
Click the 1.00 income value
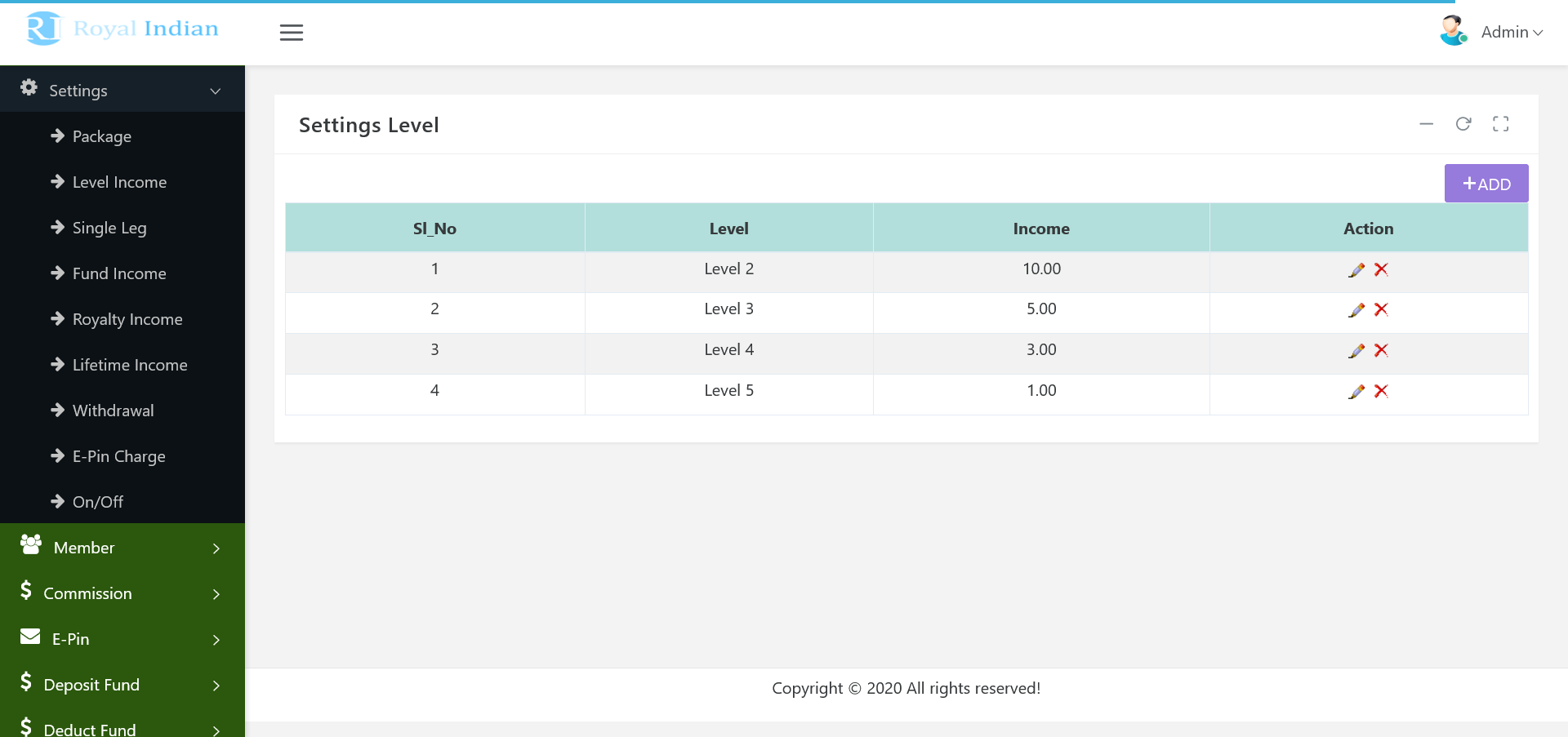click(x=1041, y=390)
